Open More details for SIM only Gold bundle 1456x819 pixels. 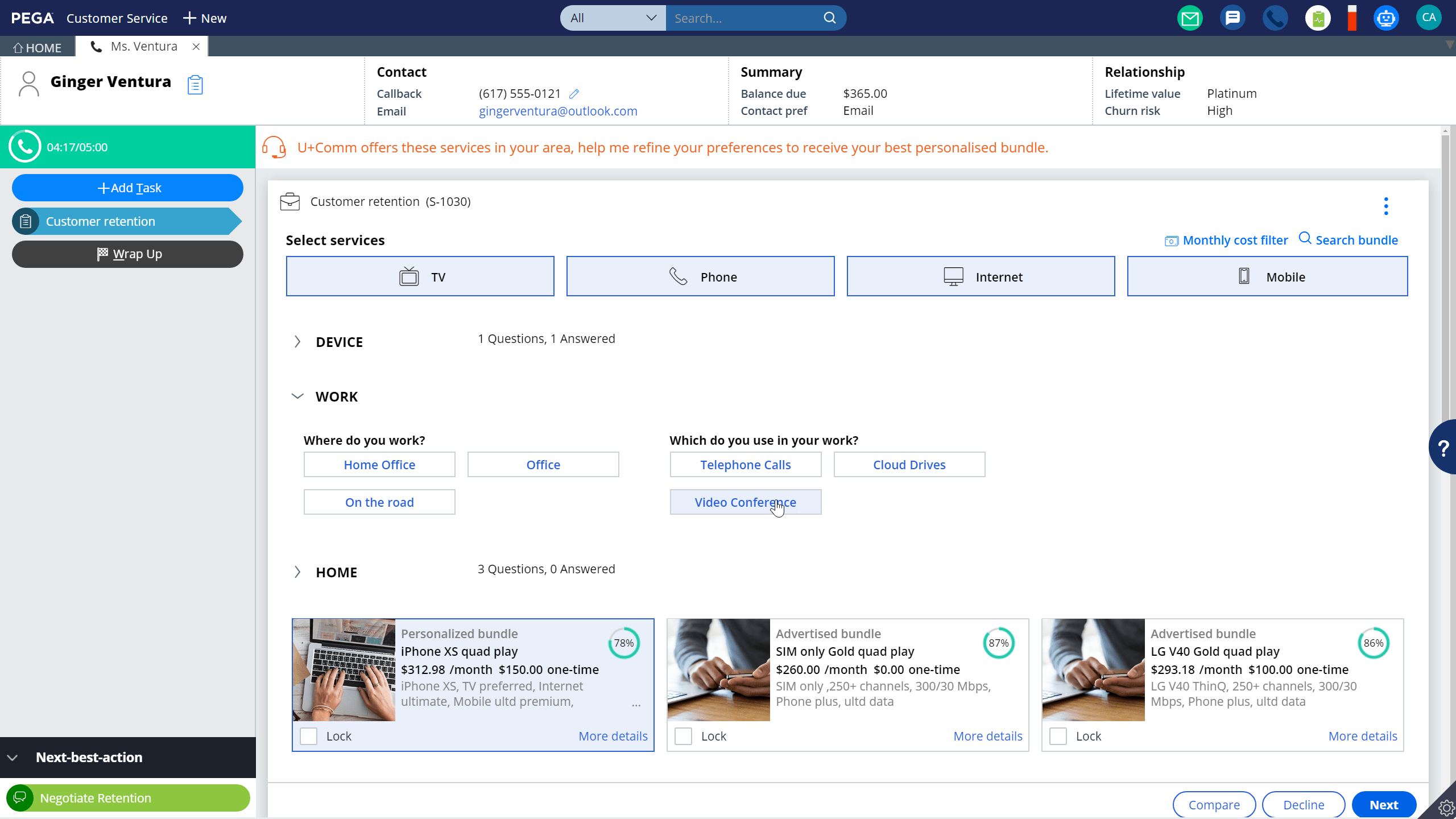[987, 736]
